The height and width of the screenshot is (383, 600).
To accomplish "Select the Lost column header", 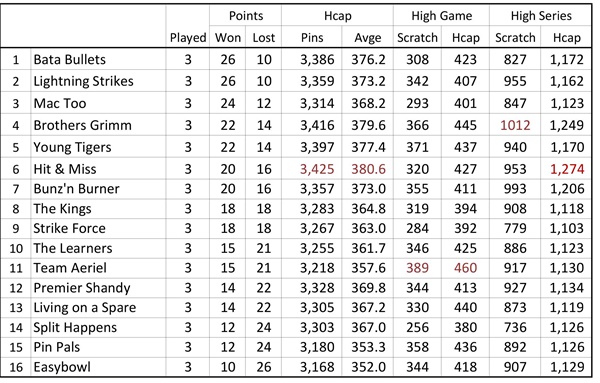I will tap(264, 37).
